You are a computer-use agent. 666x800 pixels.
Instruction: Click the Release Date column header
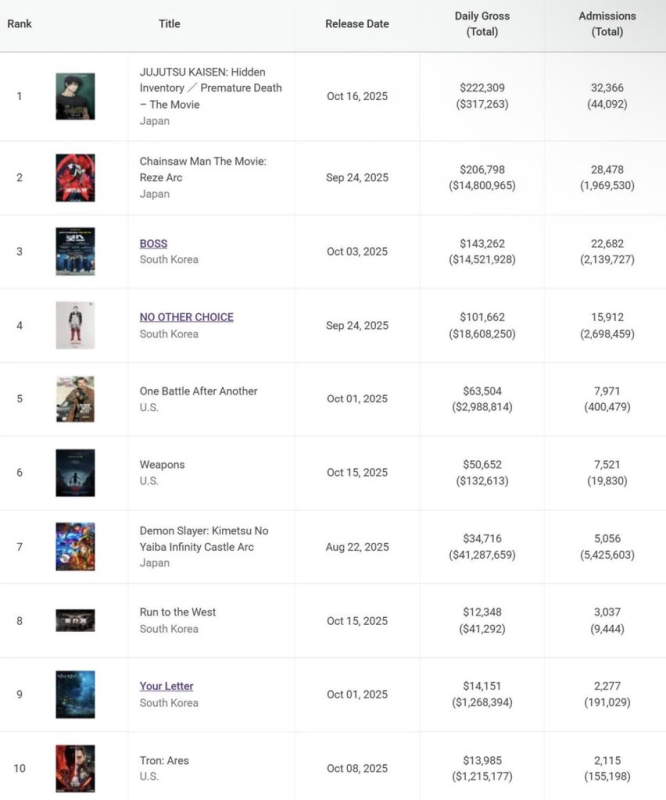357,24
